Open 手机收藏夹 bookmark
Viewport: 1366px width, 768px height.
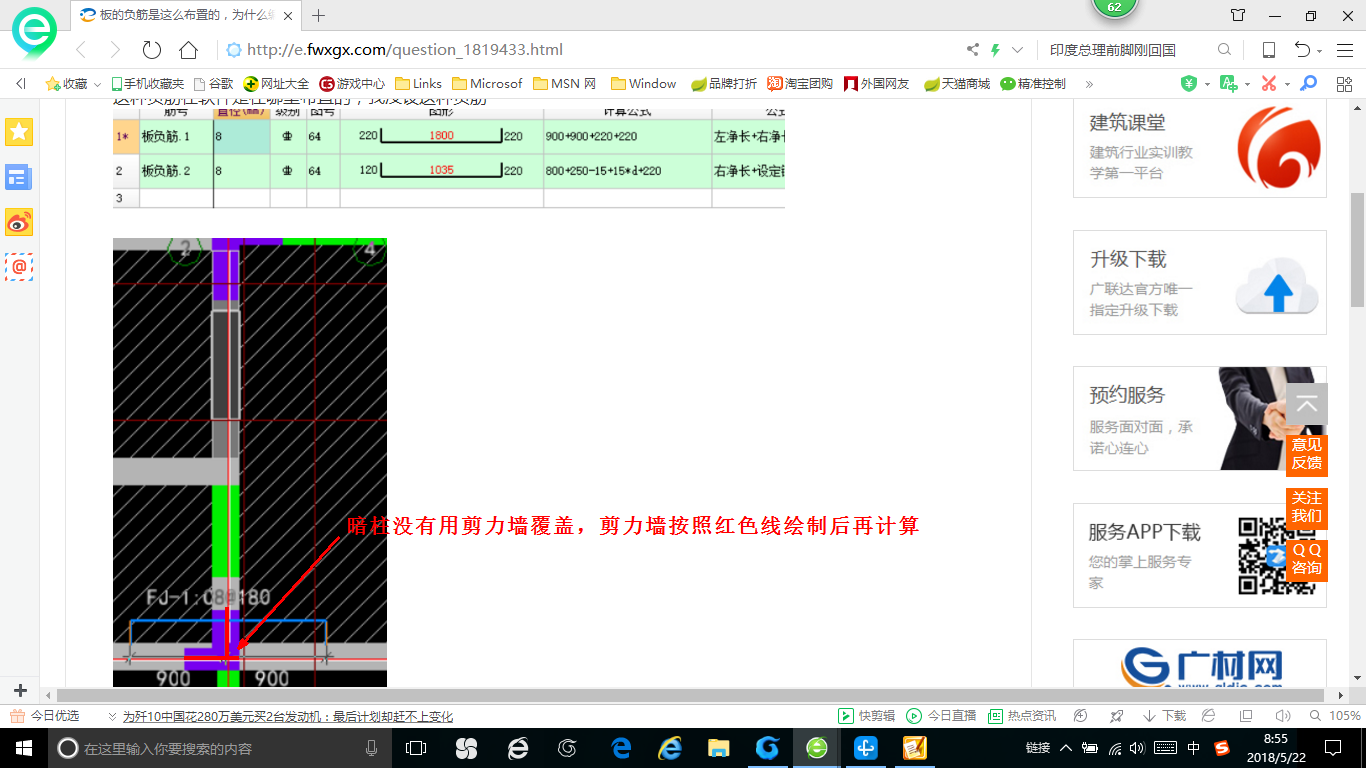146,84
